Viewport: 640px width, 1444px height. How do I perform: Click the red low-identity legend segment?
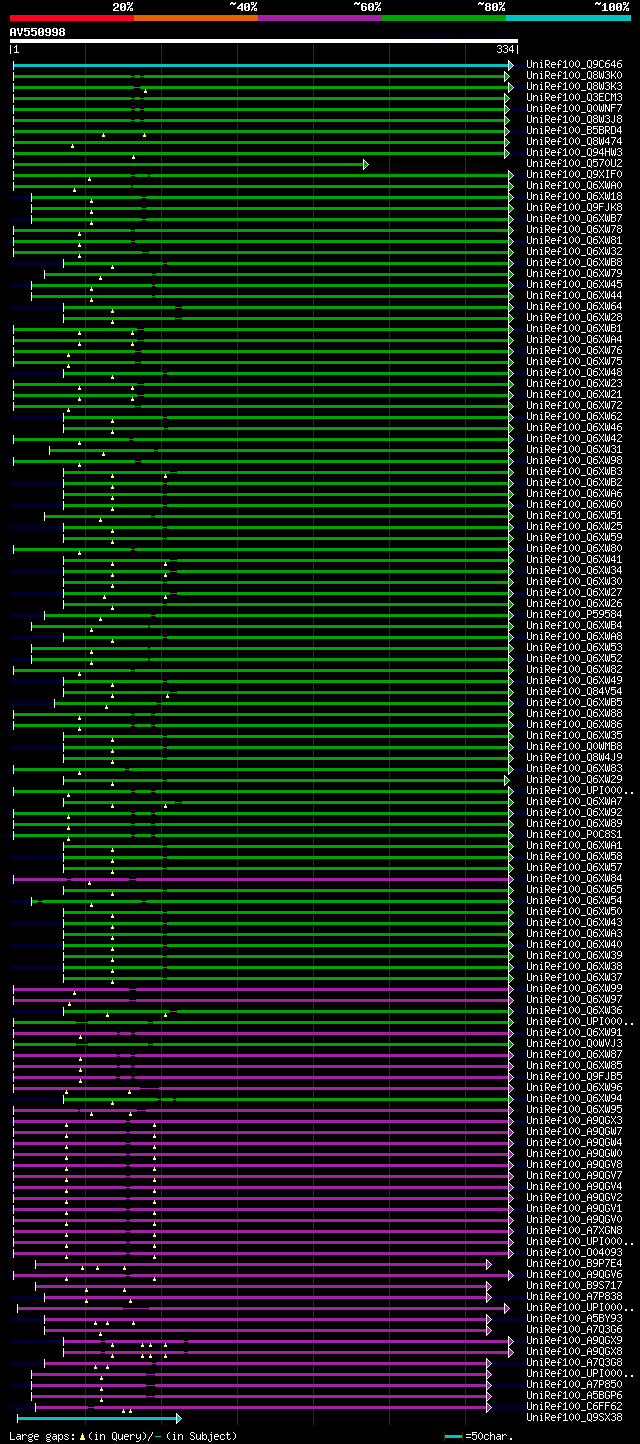coord(72,18)
